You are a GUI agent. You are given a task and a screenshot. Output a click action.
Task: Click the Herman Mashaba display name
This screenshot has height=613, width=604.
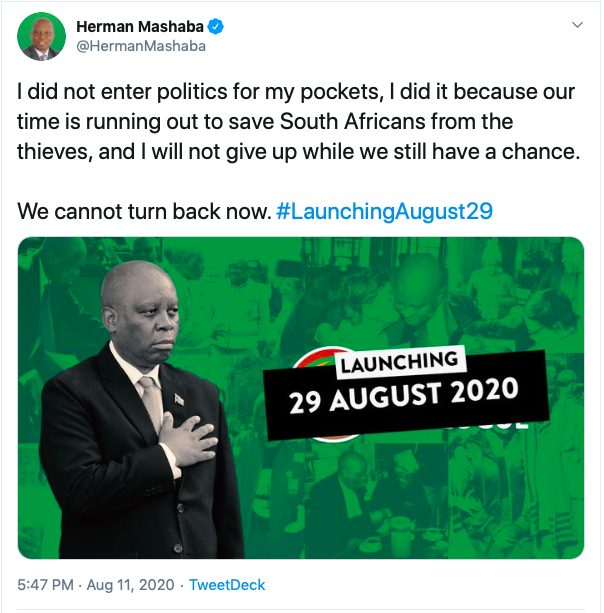140,27
